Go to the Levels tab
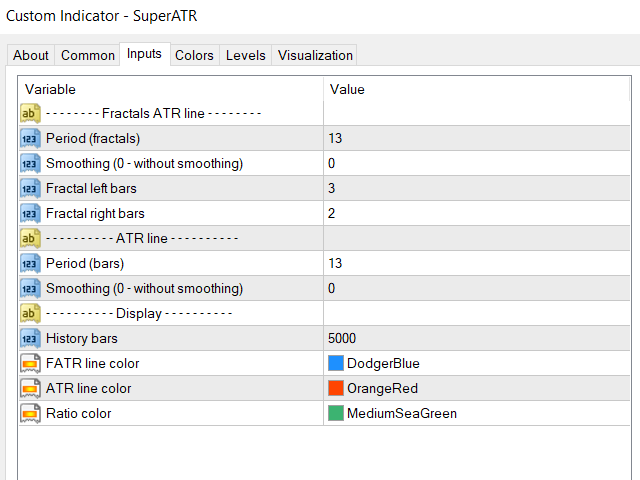 246,55
